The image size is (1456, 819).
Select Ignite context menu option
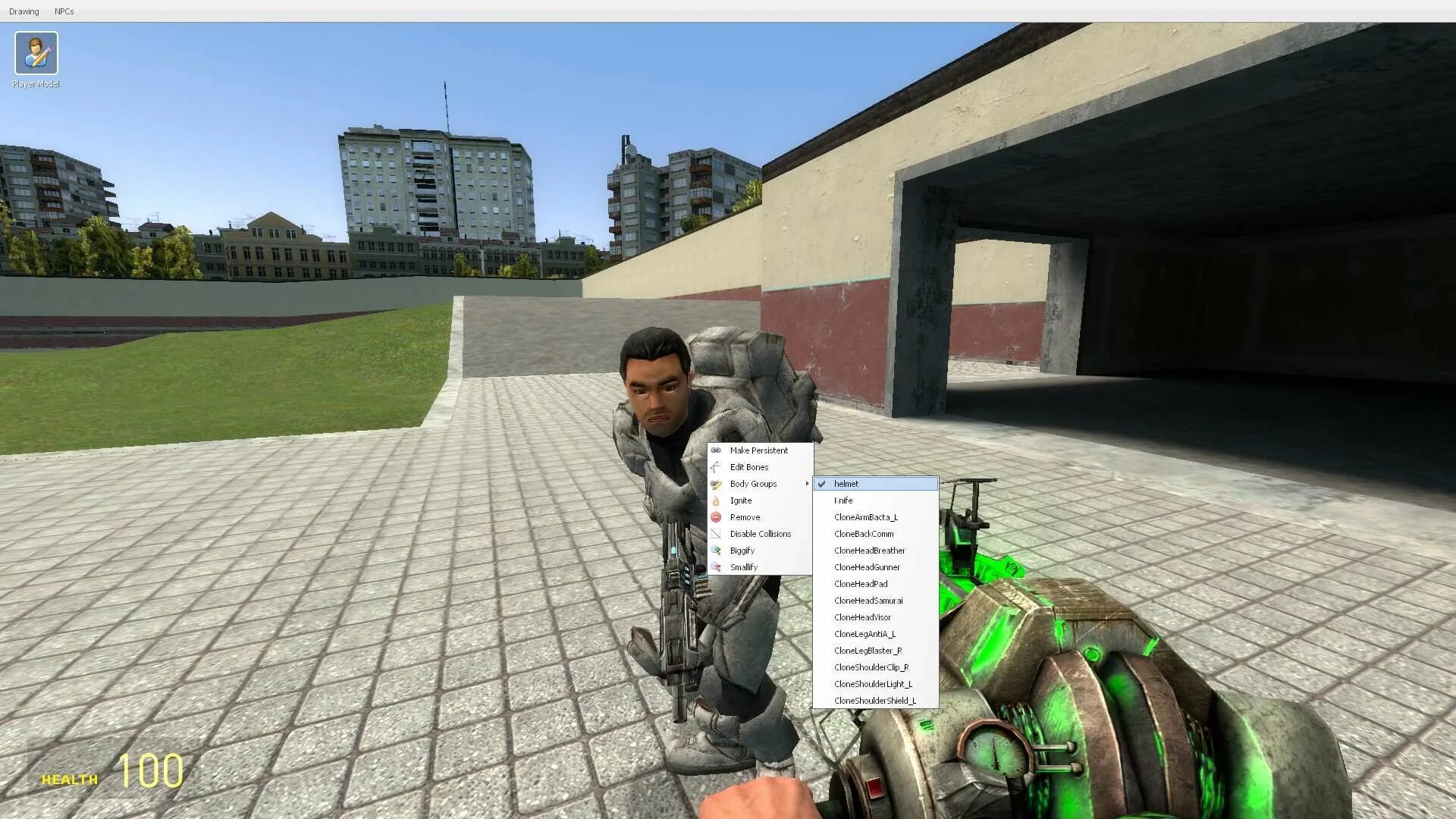(741, 500)
